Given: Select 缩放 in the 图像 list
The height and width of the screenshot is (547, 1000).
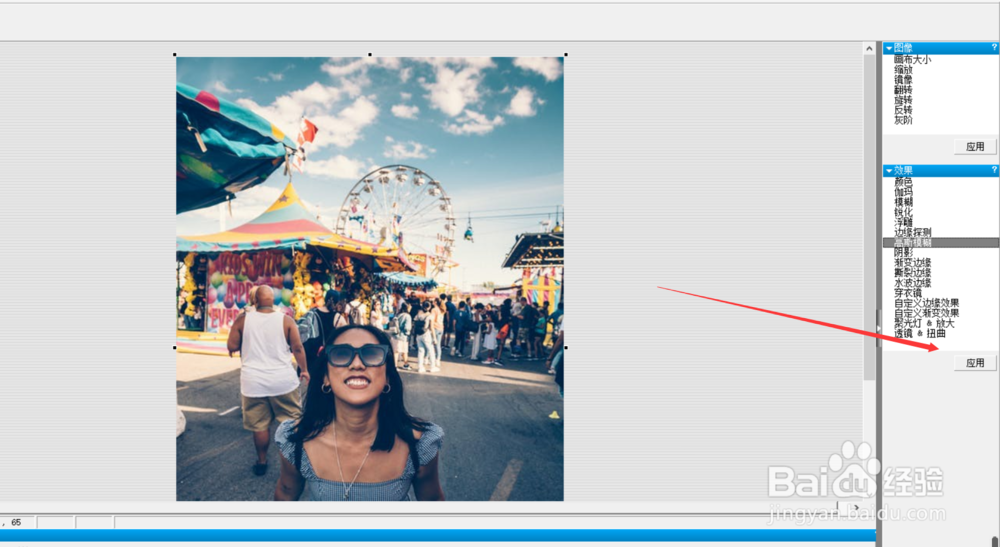Looking at the screenshot, I should (903, 69).
